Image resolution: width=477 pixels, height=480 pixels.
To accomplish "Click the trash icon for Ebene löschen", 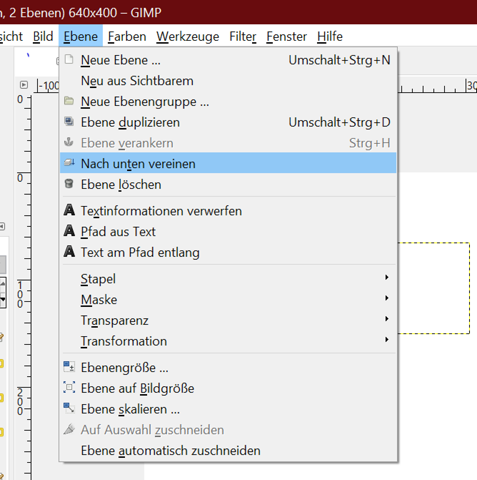I will (69, 184).
